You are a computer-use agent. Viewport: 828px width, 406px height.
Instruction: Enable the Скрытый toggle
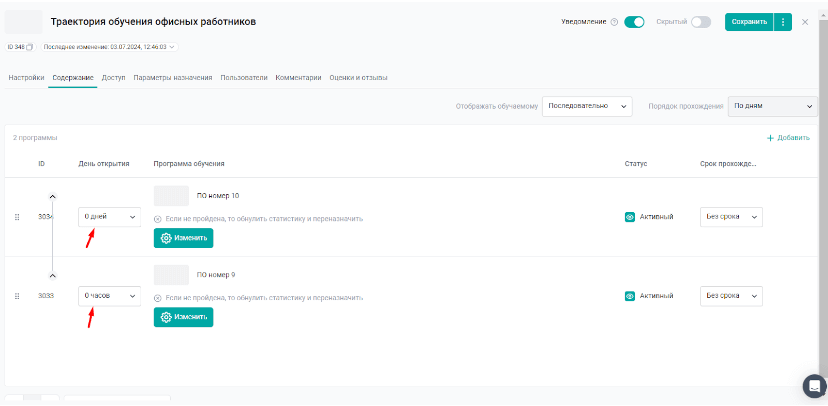(x=700, y=22)
